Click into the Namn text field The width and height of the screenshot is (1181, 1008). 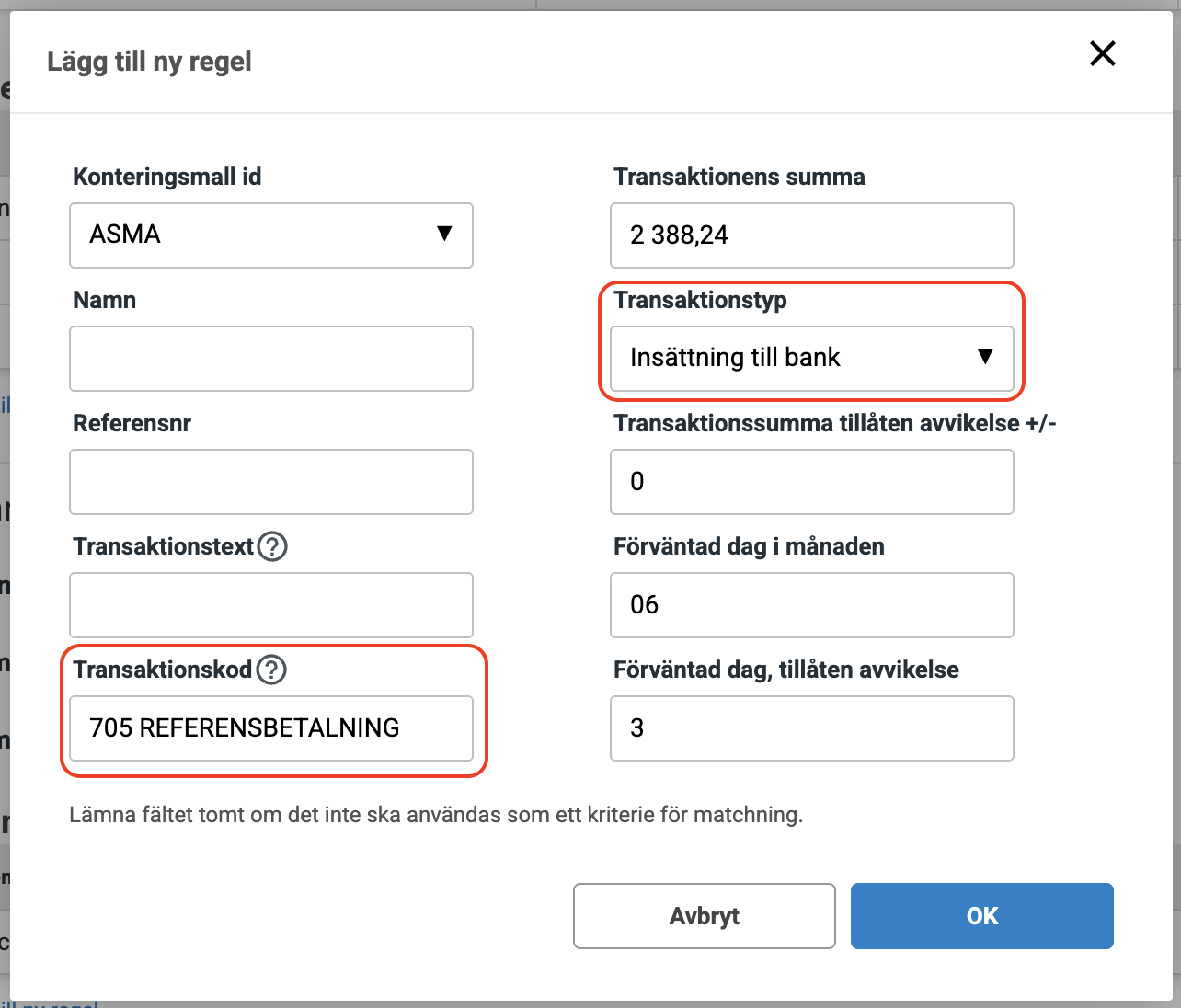271,359
